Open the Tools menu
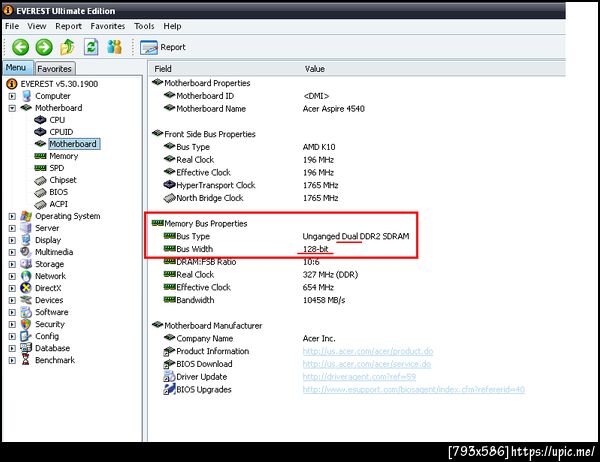Image resolution: width=600 pixels, height=462 pixels. tap(144, 26)
